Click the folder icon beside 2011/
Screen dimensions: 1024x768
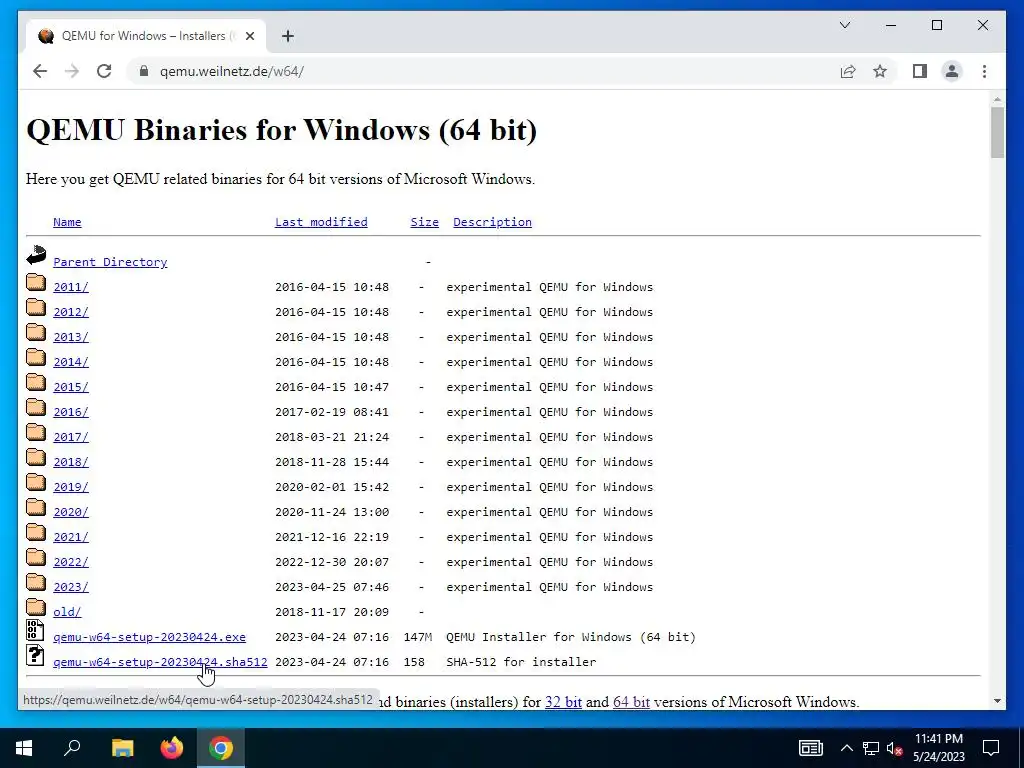point(36,282)
